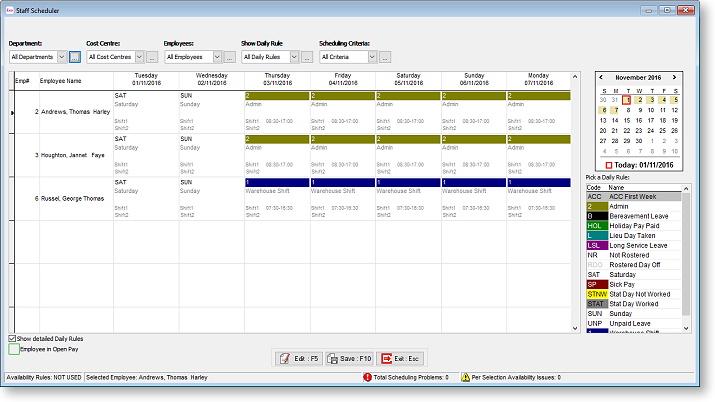Toggle the Employee in Open Pay box
This screenshot has height=402, width=715.
13,349
